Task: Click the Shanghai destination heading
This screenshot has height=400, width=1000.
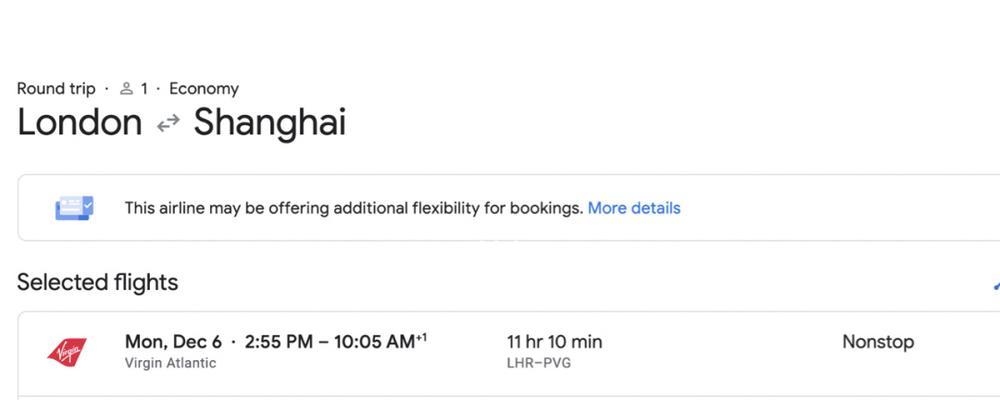Action: pos(269,123)
